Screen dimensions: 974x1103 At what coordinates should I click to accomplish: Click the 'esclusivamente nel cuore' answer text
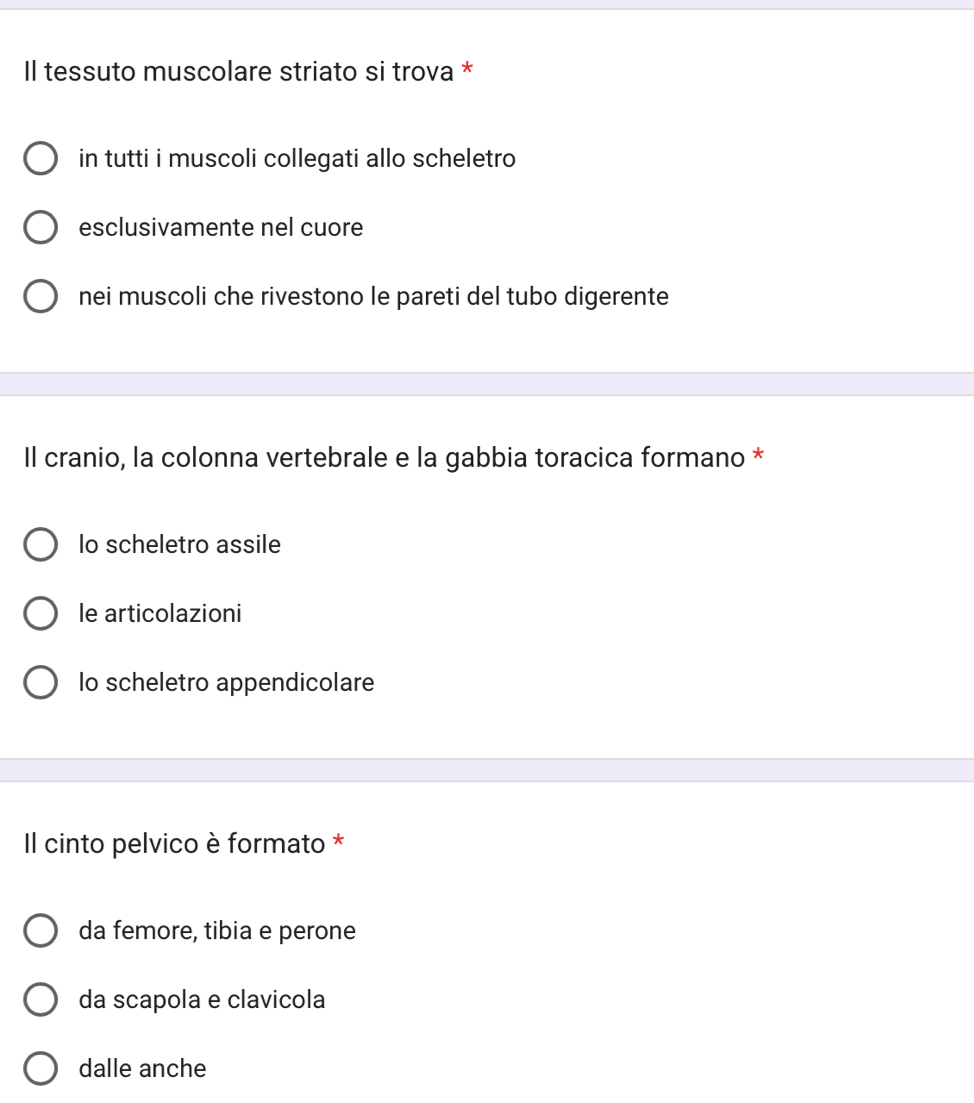tap(221, 228)
